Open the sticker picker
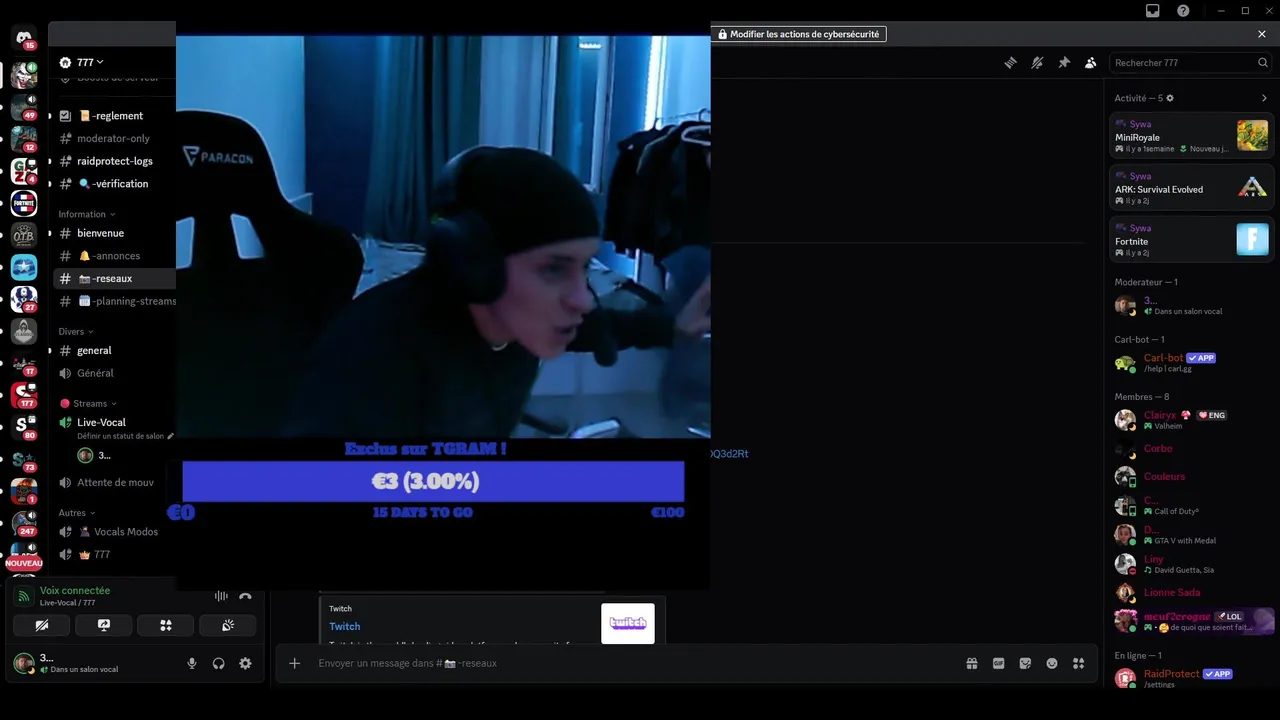The width and height of the screenshot is (1280, 720). [x=1025, y=663]
